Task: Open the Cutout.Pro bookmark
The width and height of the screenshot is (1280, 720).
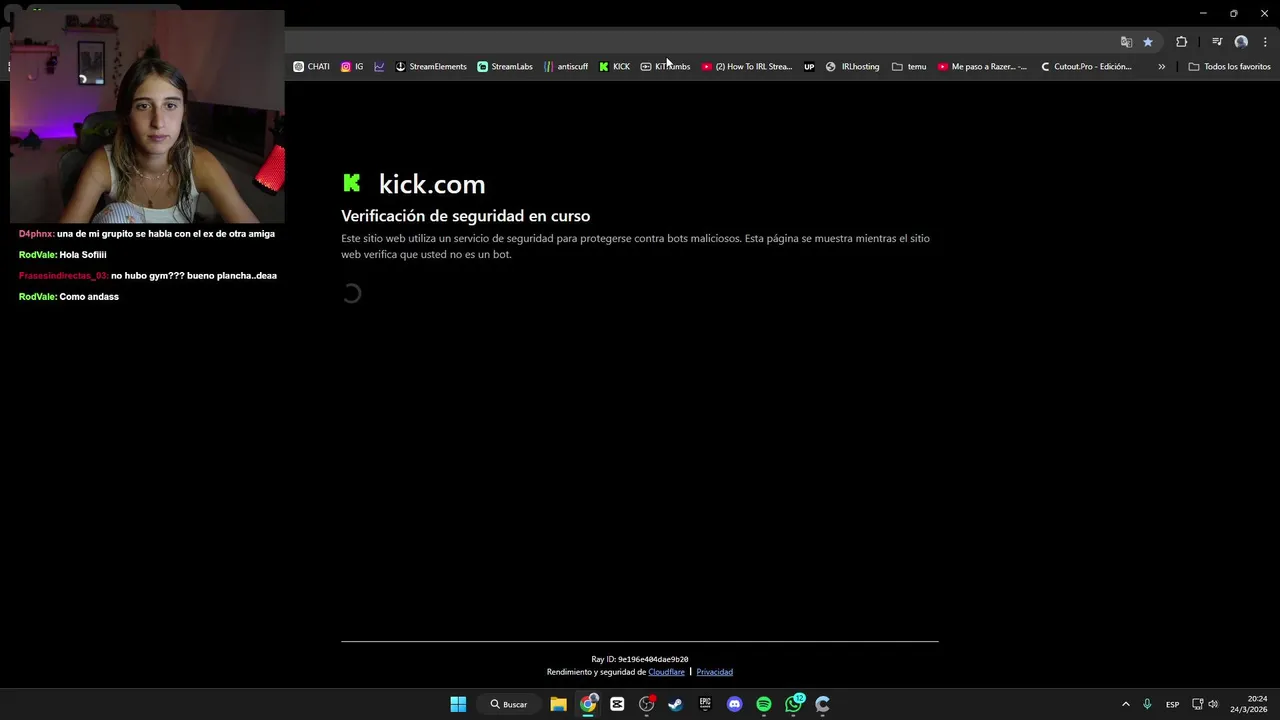Action: pyautogui.click(x=1086, y=67)
